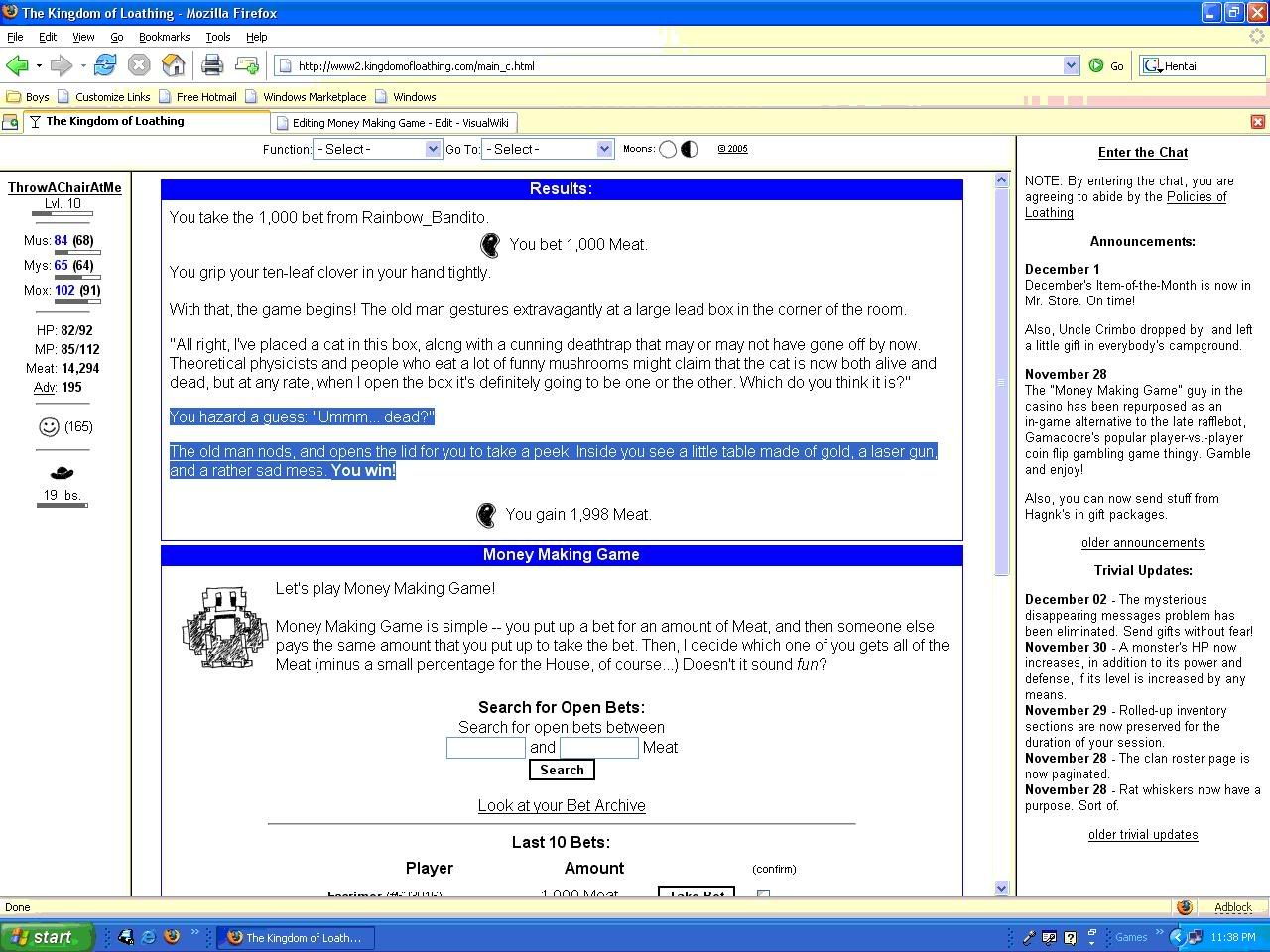
Task: Click the Internet Explorer Quick Launch icon
Action: point(149,937)
